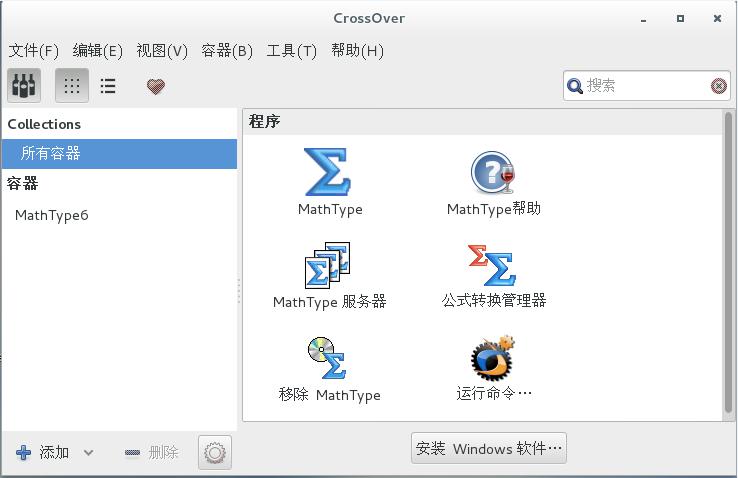This screenshot has width=738, height=478.
Task: Select the MathType6 container
Action: click(120, 215)
